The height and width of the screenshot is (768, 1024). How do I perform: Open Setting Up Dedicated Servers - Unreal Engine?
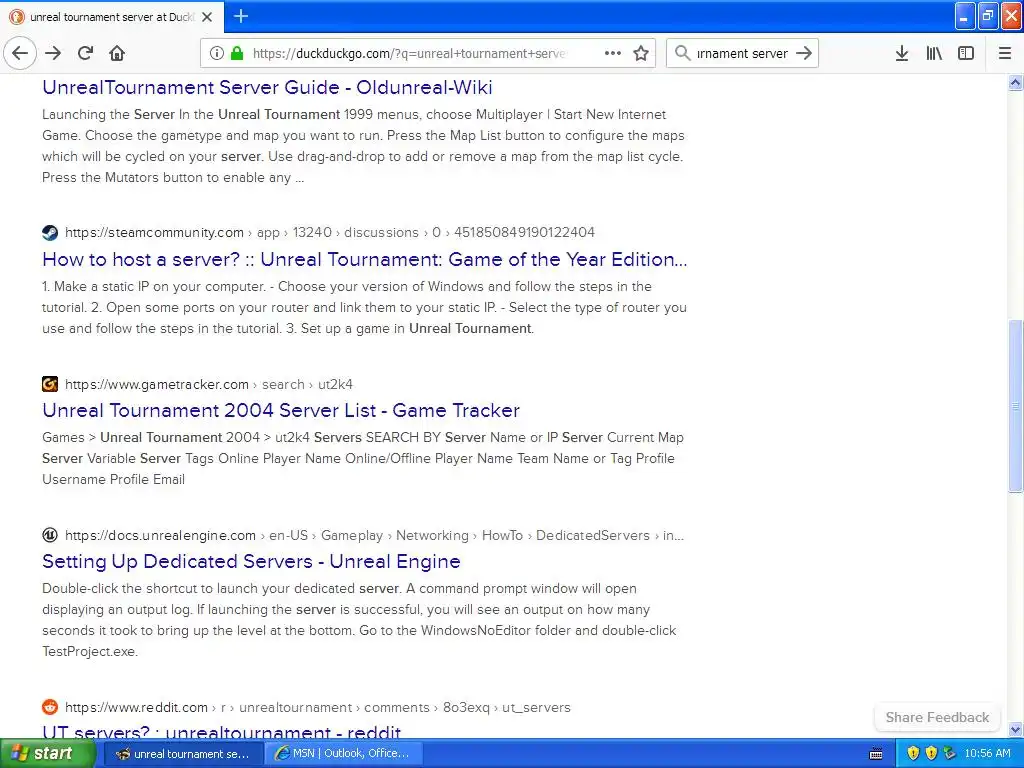(x=251, y=562)
